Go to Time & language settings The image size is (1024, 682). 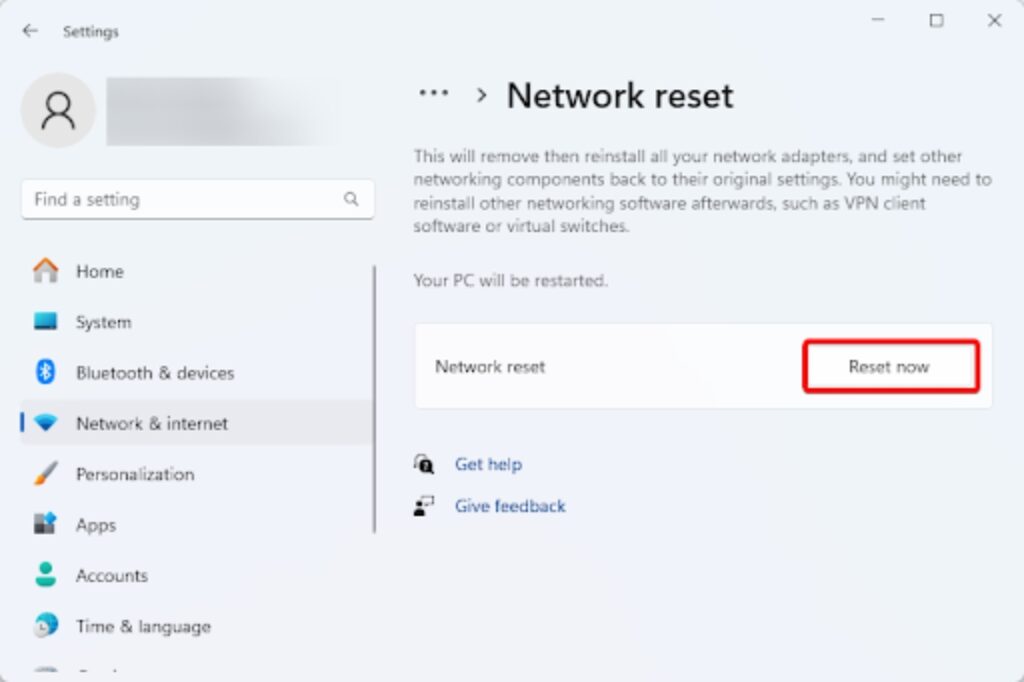point(143,627)
